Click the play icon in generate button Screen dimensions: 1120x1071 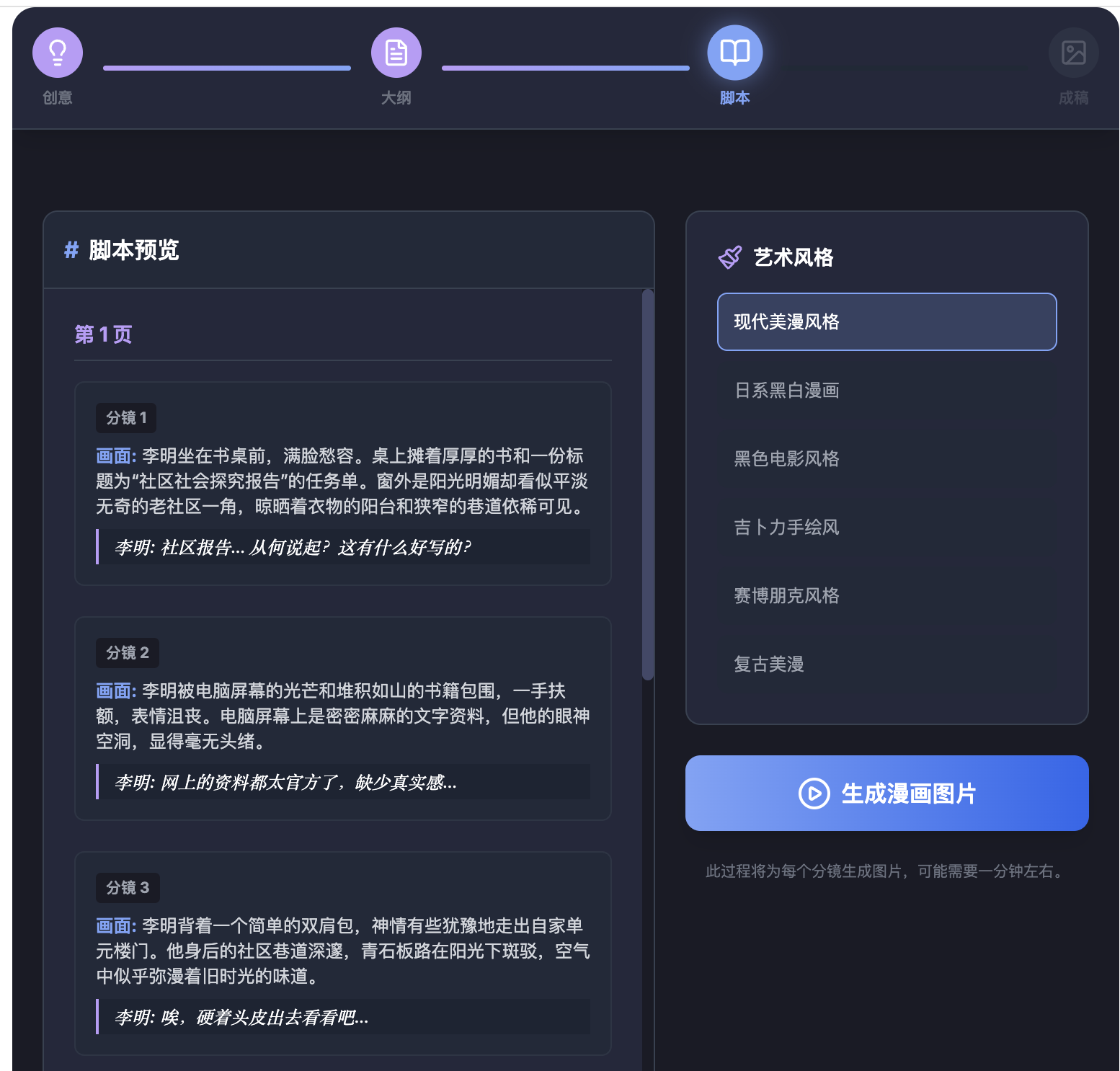[814, 794]
